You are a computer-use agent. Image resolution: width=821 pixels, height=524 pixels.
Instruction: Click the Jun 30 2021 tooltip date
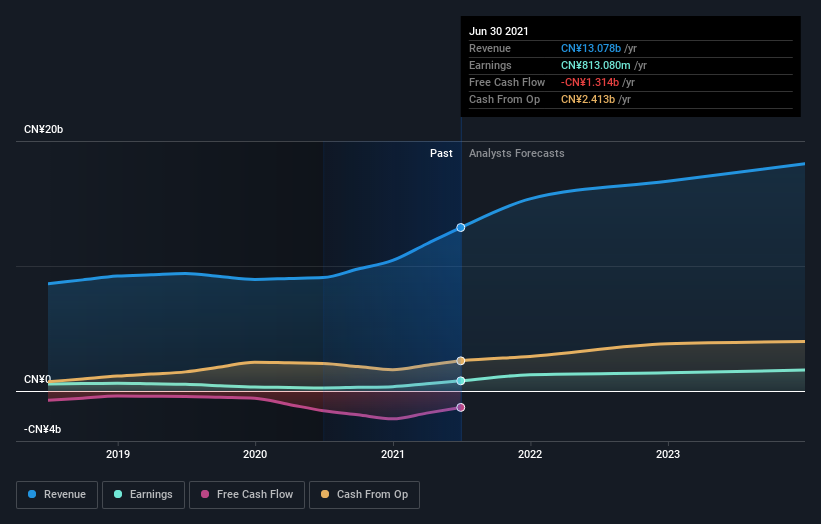point(498,31)
